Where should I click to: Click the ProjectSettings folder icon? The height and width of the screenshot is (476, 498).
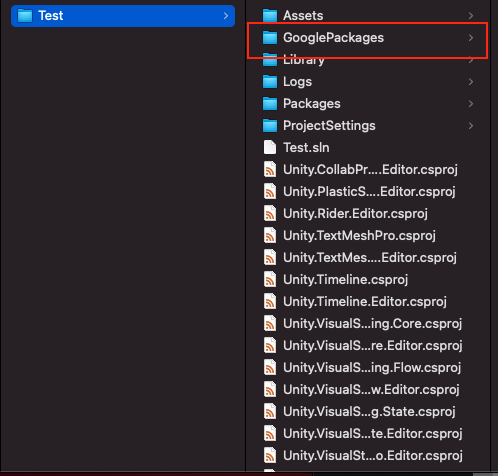coord(270,126)
